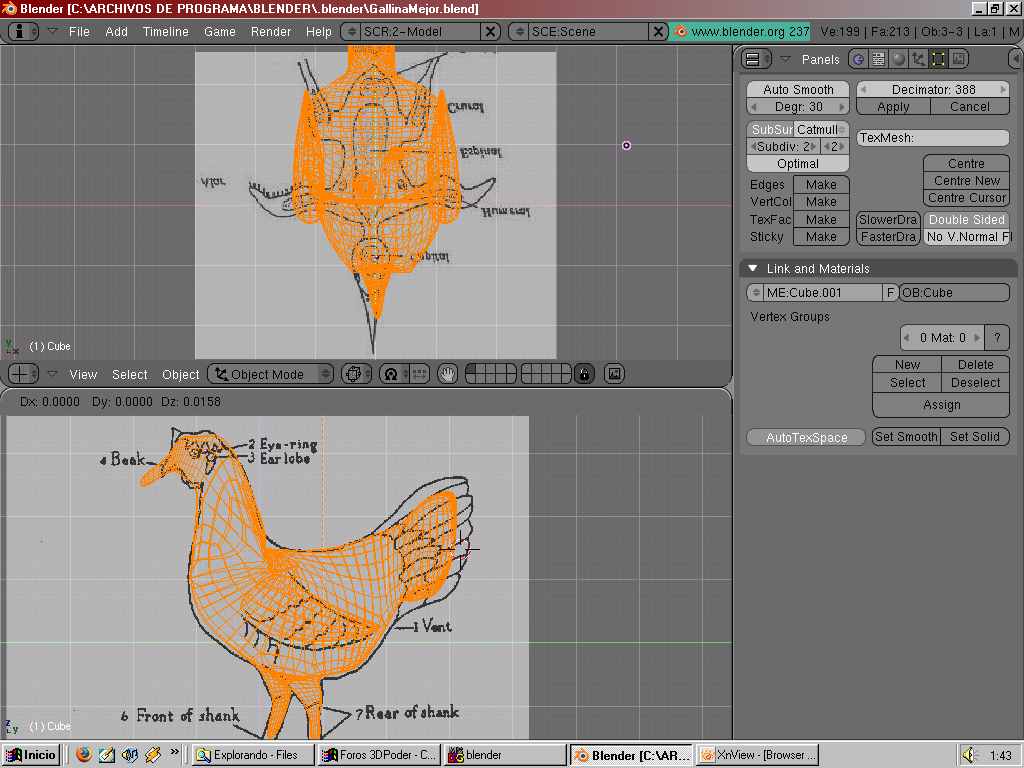Collapse the buttons window header triangle
1024x768 pixels.
pyautogui.click(x=785, y=59)
